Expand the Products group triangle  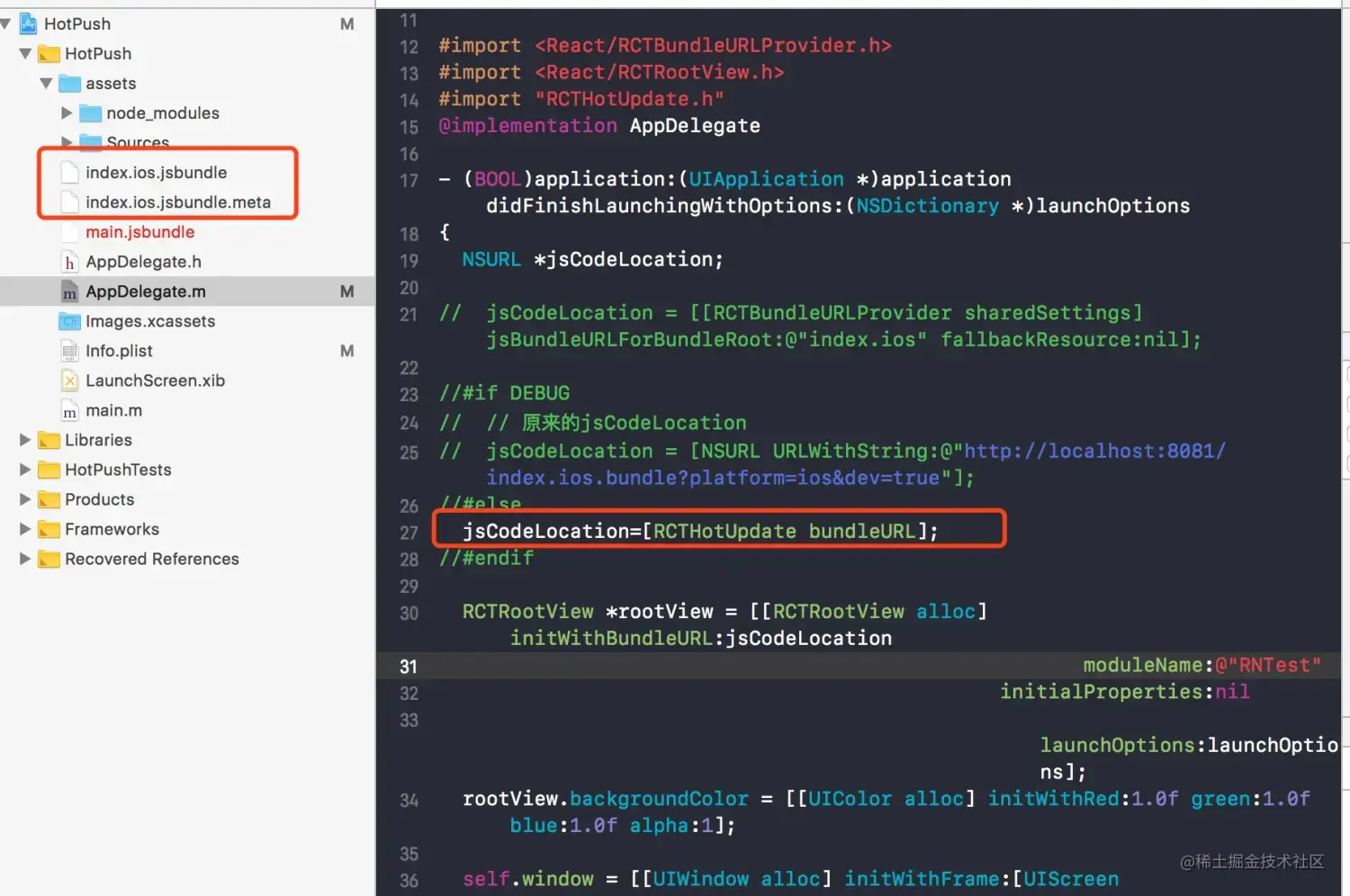(25, 499)
